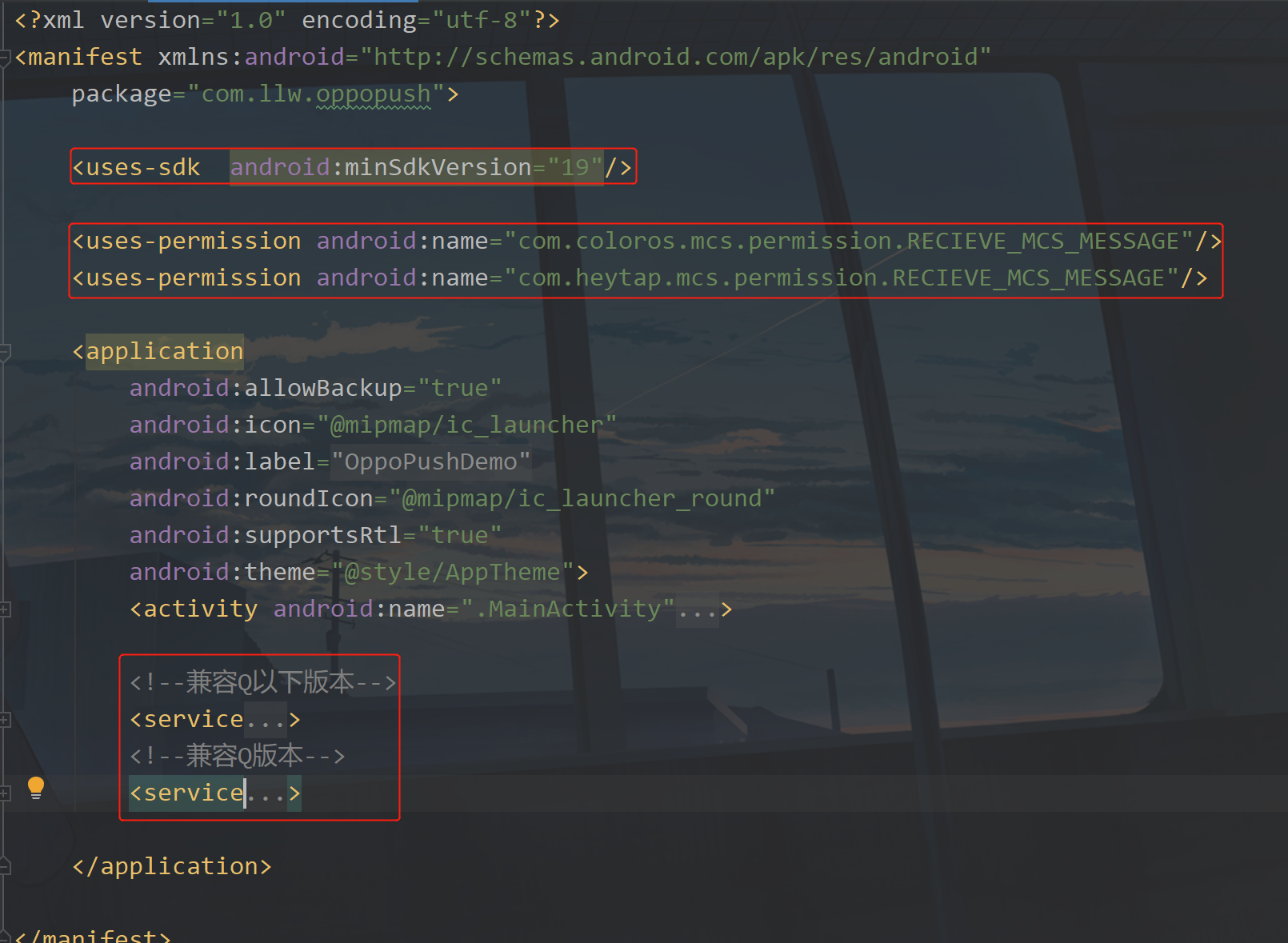Image resolution: width=1288 pixels, height=943 pixels.
Task: Expand the folded ellipsis after MainActivity
Action: (698, 609)
